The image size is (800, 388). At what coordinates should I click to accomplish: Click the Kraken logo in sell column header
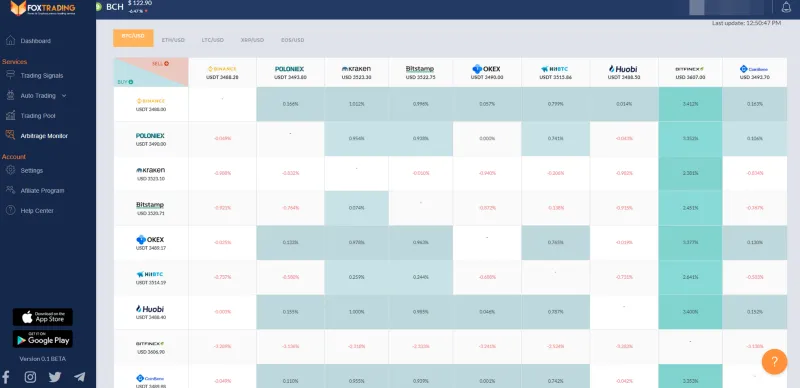pyautogui.click(x=356, y=68)
